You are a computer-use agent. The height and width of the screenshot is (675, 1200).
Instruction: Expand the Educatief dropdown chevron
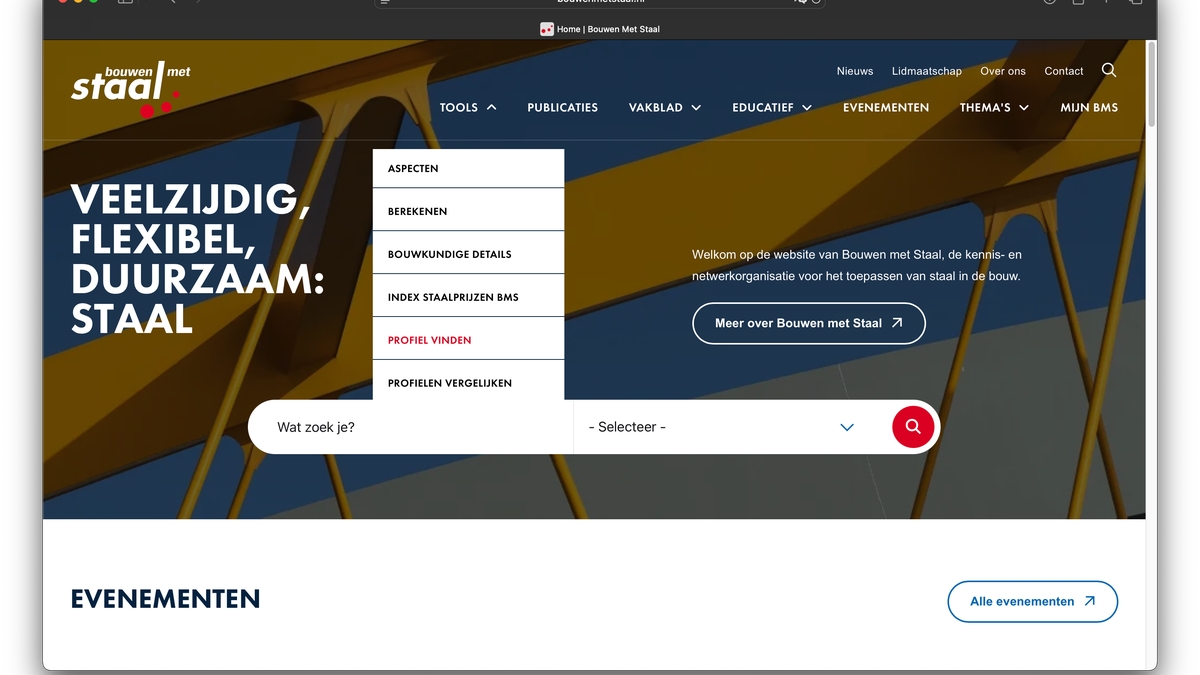[806, 108]
